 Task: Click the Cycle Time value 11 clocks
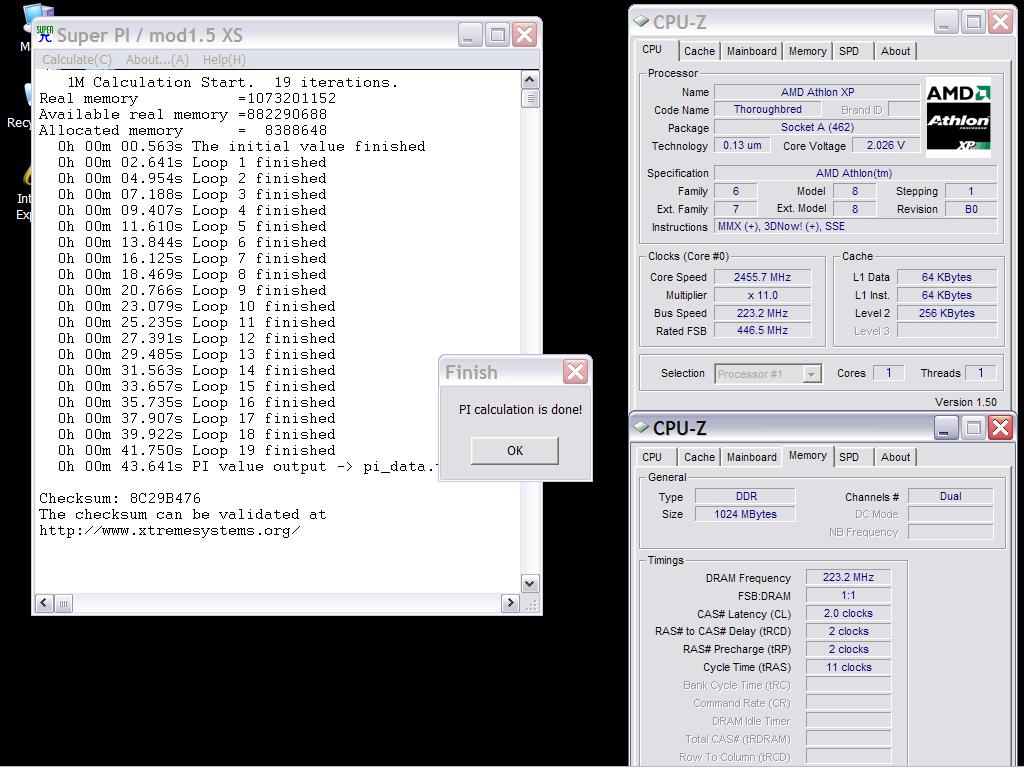pyautogui.click(x=848, y=667)
